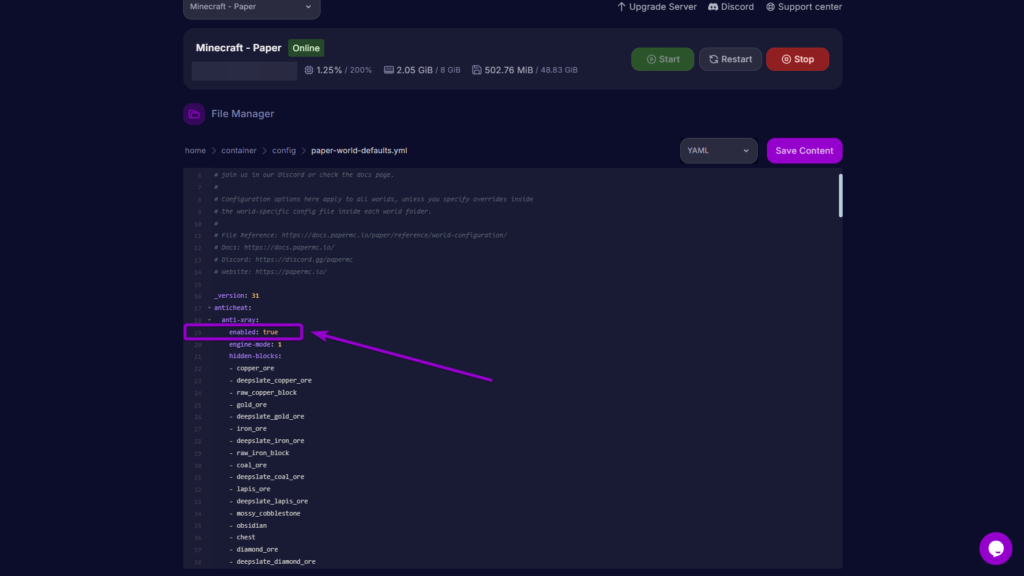The image size is (1024, 576).
Task: Collapse the anti-xray section fold arrow
Action: 209,320
